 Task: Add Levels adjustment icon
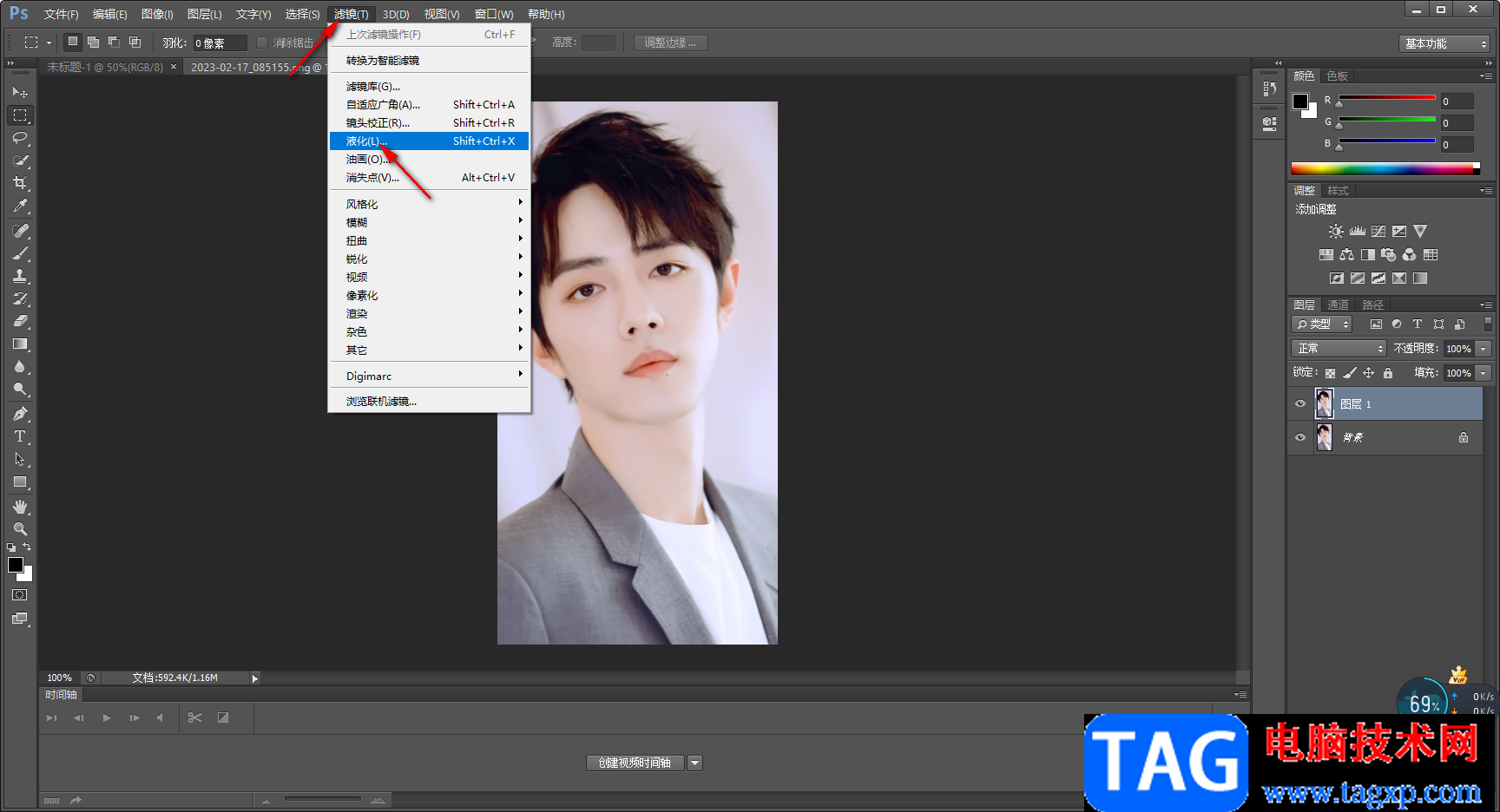(1358, 232)
